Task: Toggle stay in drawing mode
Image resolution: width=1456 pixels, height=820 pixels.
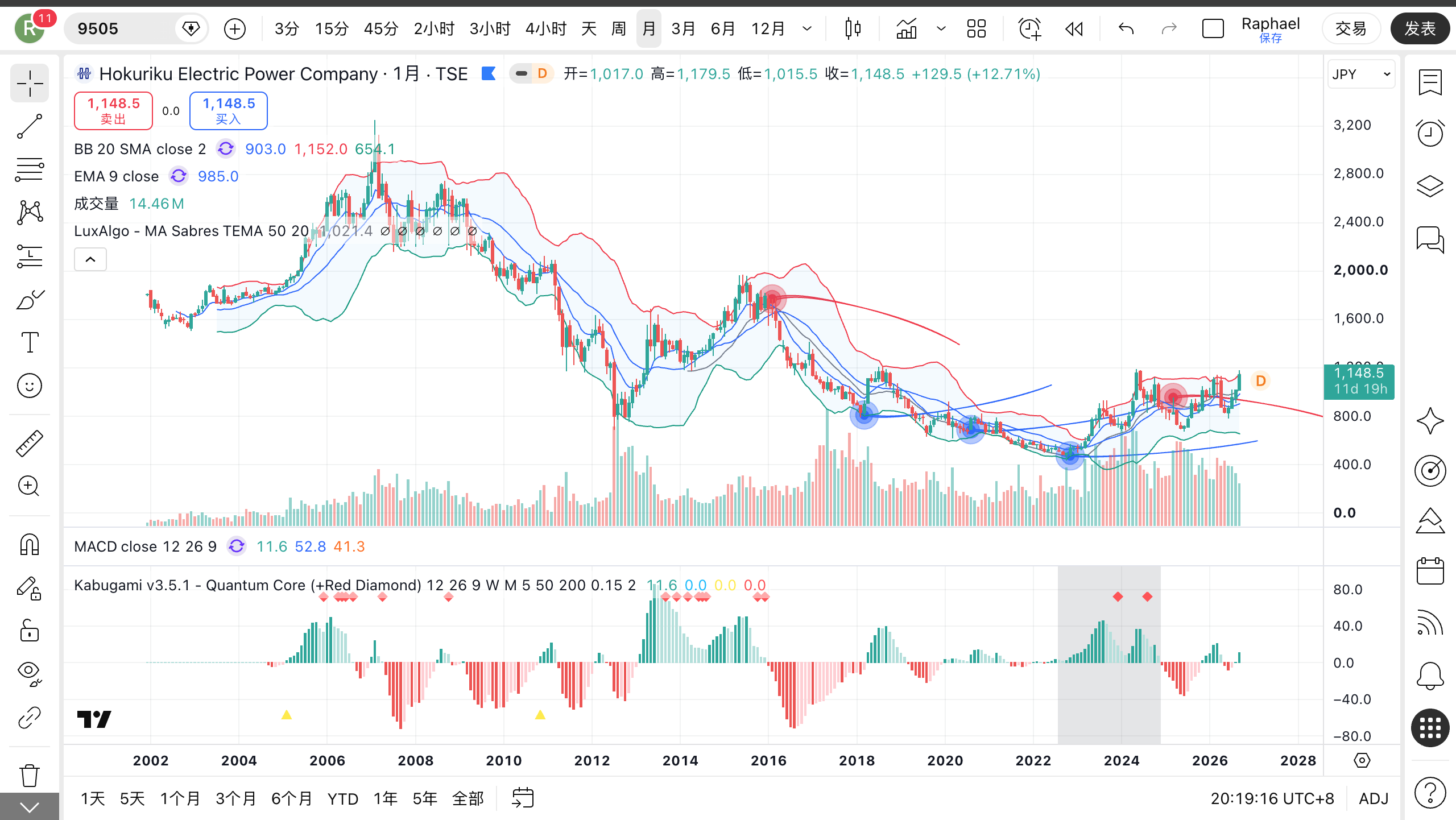Action: pos(30,588)
